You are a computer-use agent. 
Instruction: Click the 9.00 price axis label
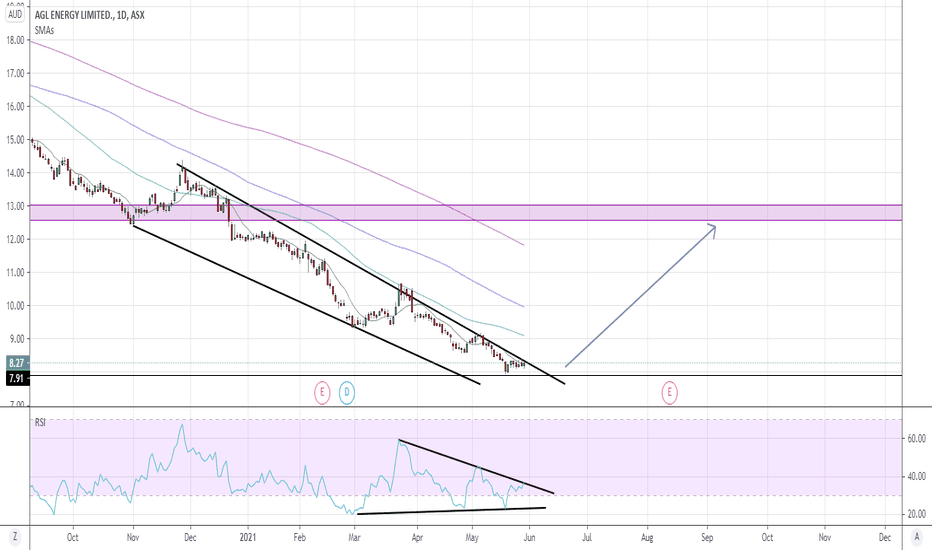tap(18, 339)
